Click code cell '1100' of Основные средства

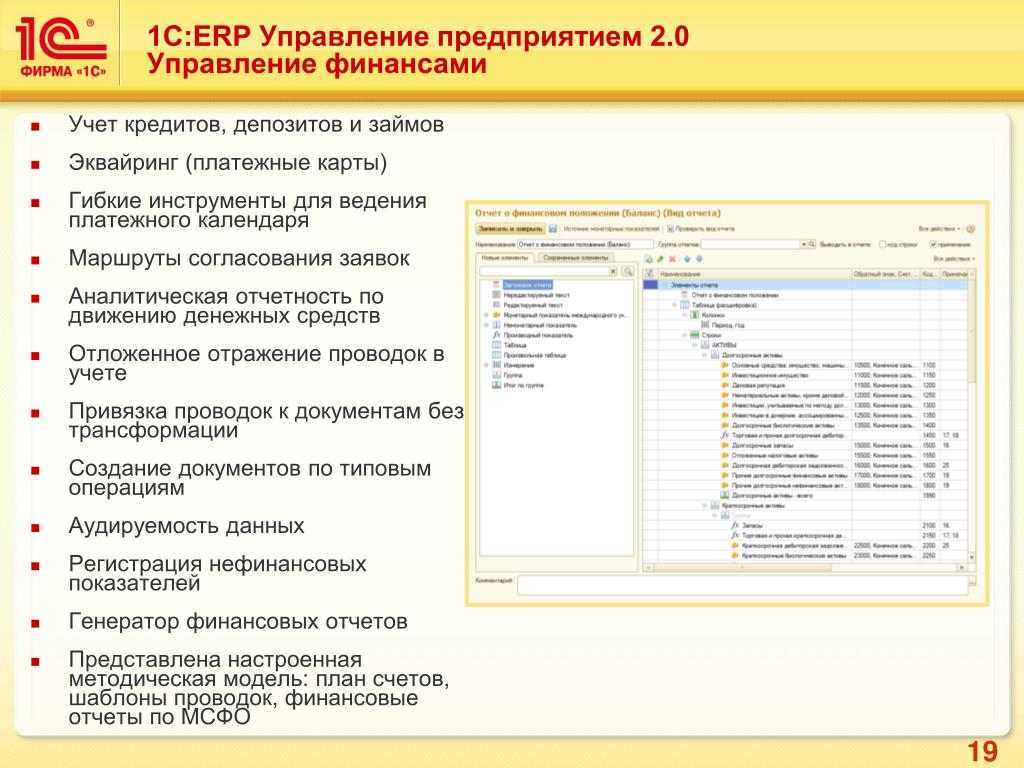click(929, 365)
